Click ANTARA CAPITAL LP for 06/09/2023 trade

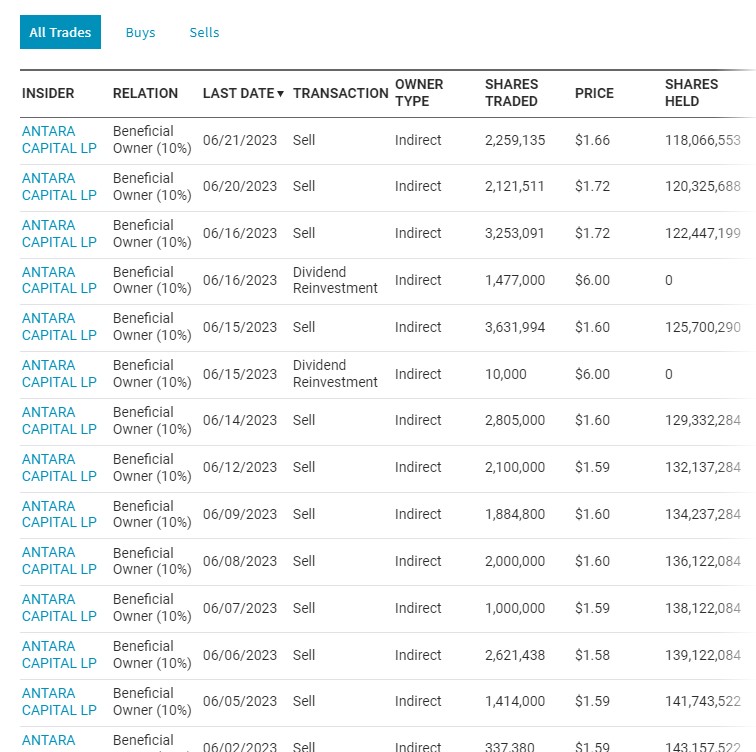(x=59, y=514)
